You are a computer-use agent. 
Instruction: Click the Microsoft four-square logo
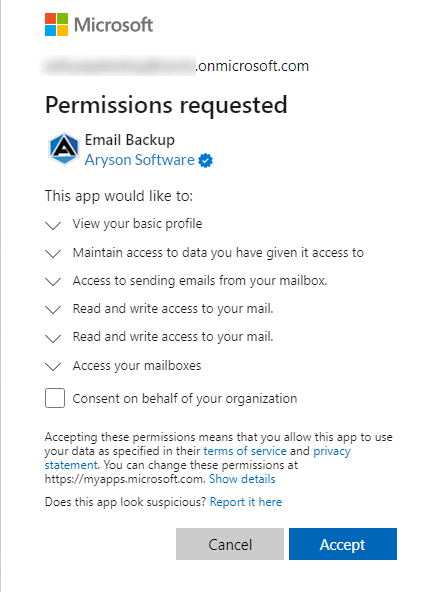pos(56,25)
